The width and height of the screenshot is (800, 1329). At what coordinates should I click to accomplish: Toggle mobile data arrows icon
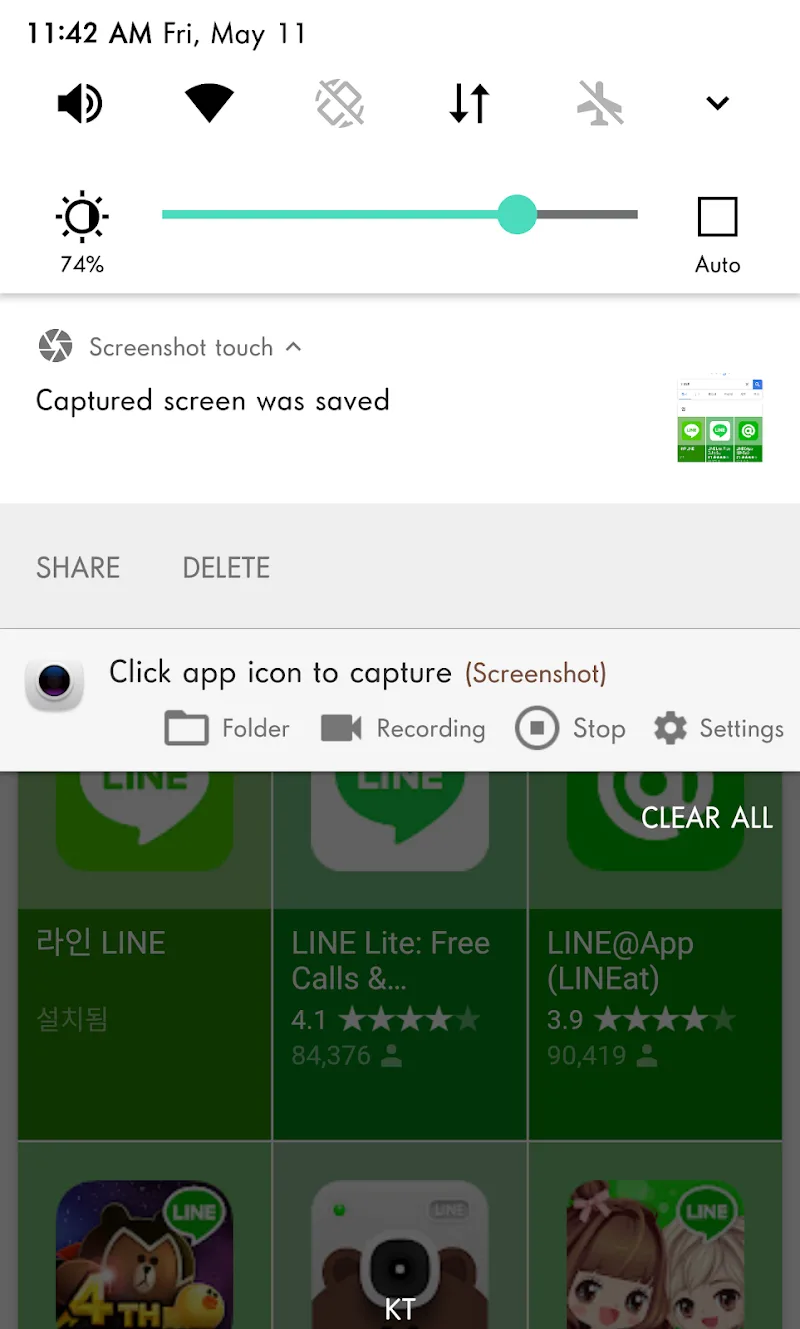click(469, 103)
